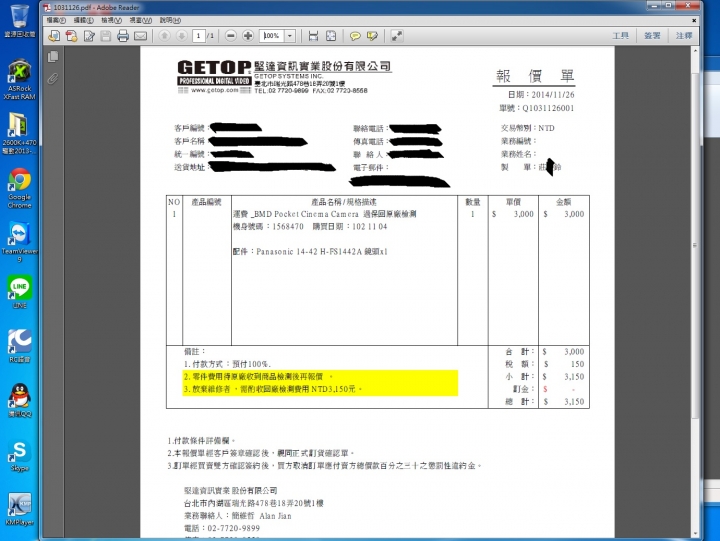Open the Recycle Bin desktop icon
Viewport: 720px width, 541px height.
click(19, 22)
